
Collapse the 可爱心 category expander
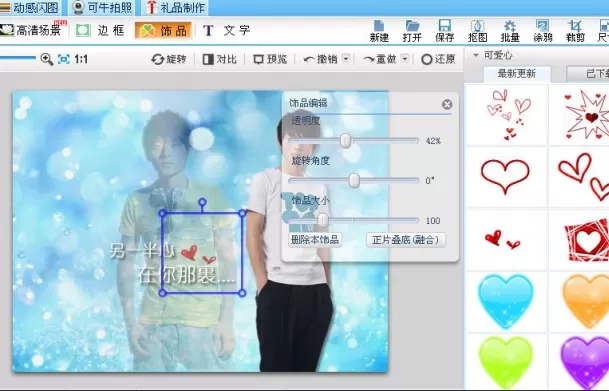pyautogui.click(x=475, y=56)
